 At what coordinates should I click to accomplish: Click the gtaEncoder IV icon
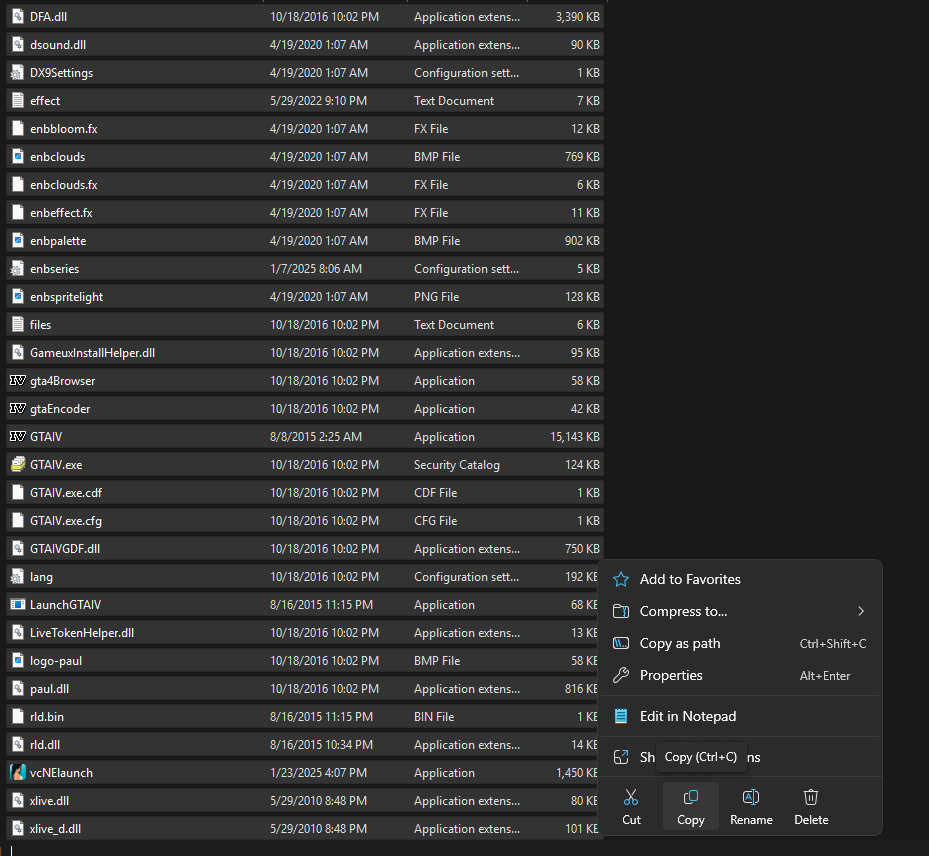[x=18, y=409]
